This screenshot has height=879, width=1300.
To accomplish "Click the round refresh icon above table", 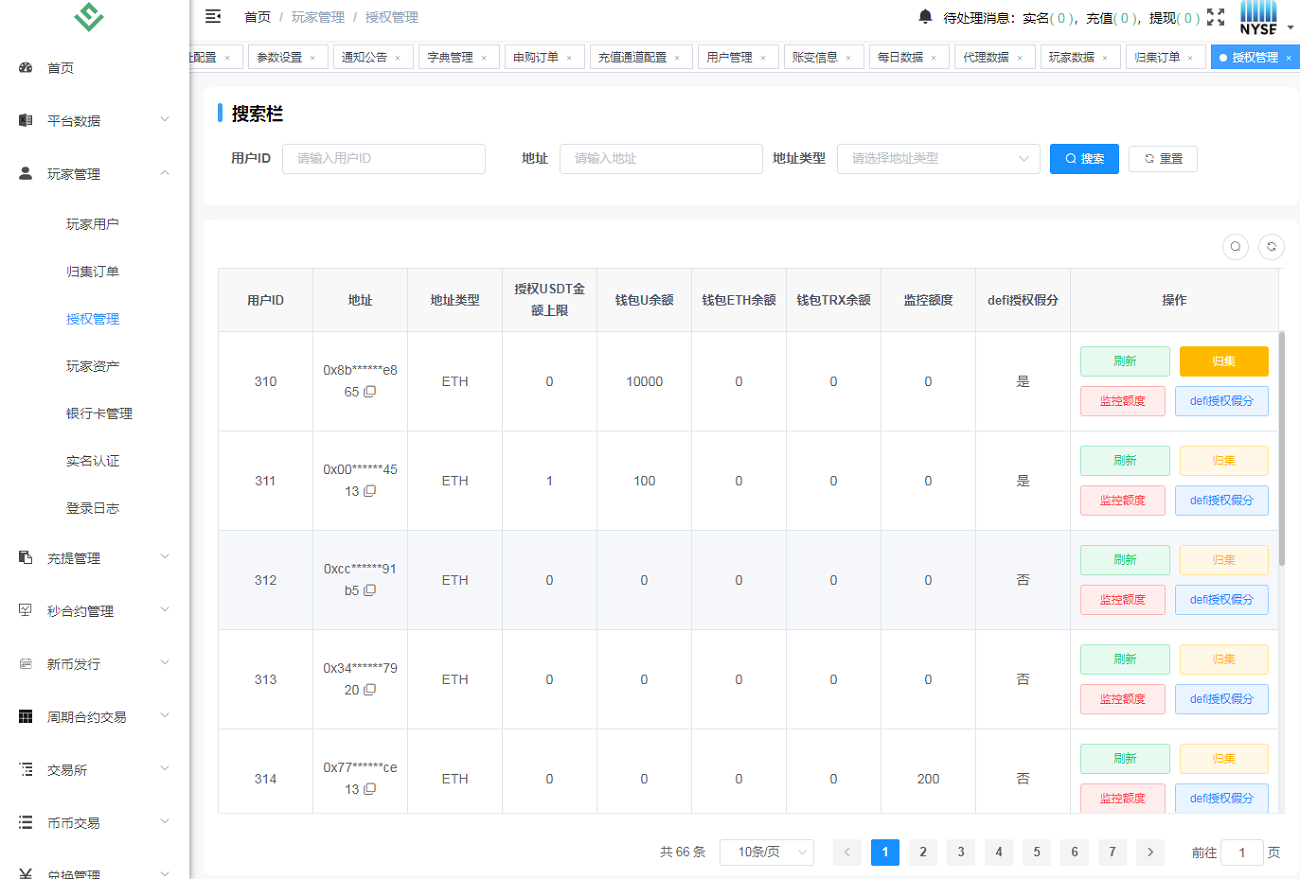I will point(1271,246).
